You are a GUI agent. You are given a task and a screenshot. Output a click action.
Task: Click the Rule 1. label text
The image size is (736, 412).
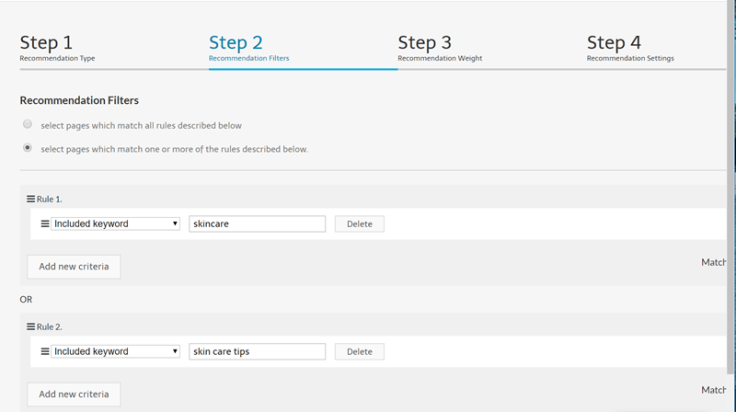(49, 199)
